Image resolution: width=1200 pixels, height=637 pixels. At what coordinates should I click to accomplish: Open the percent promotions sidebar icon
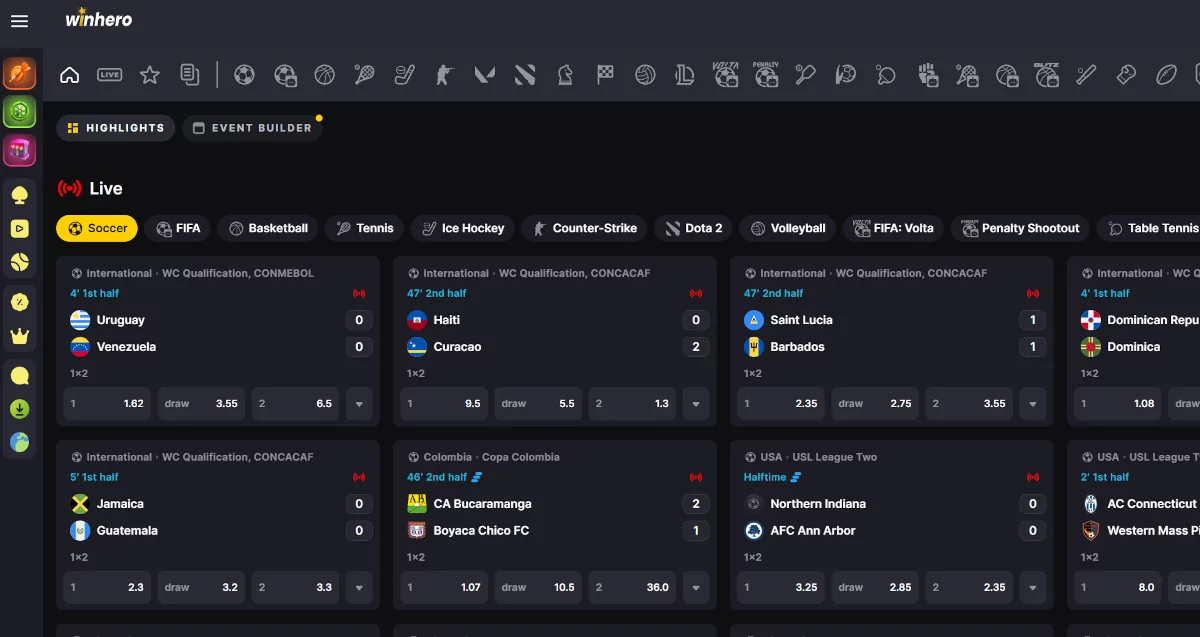[x=20, y=302]
